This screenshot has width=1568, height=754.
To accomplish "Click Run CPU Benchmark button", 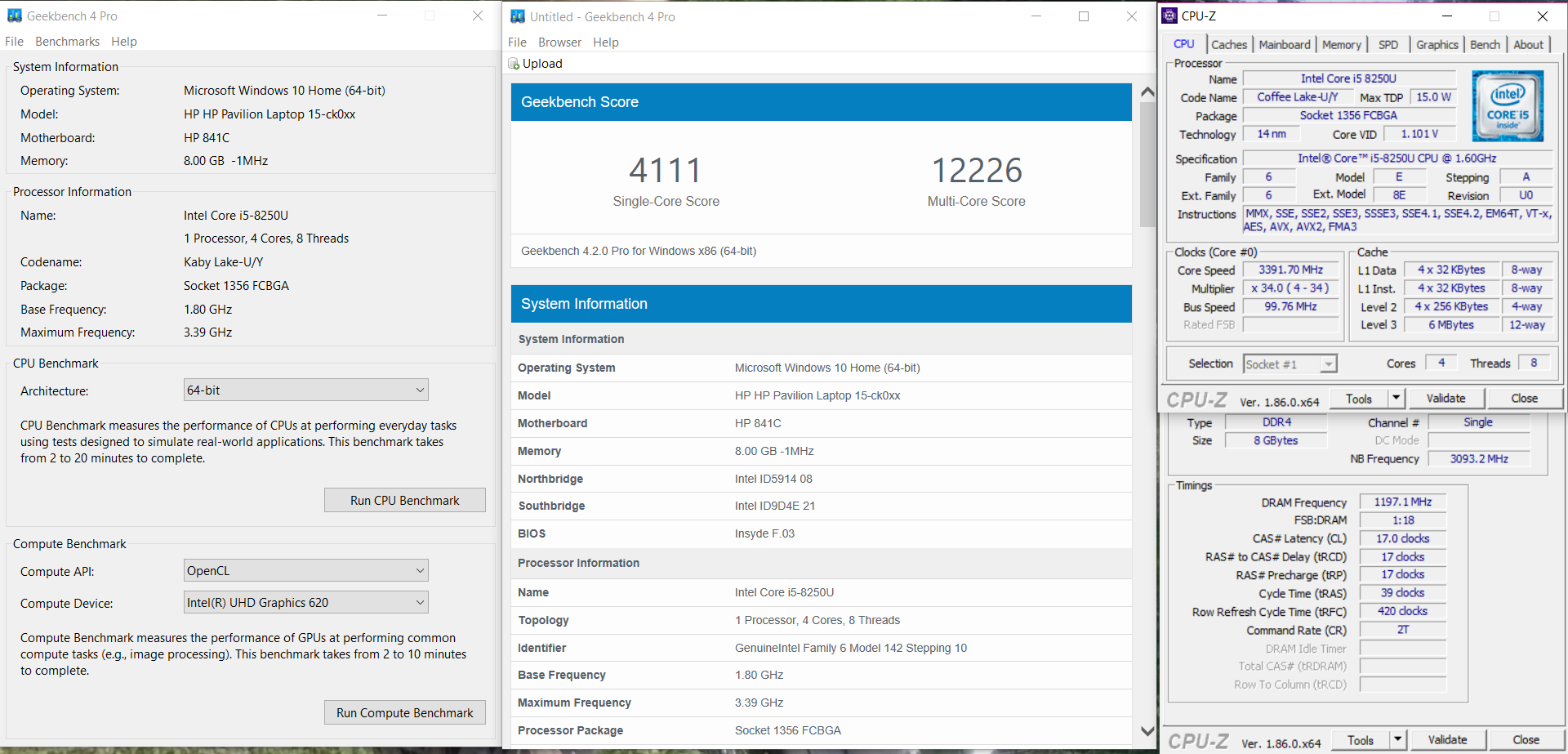I will click(405, 500).
